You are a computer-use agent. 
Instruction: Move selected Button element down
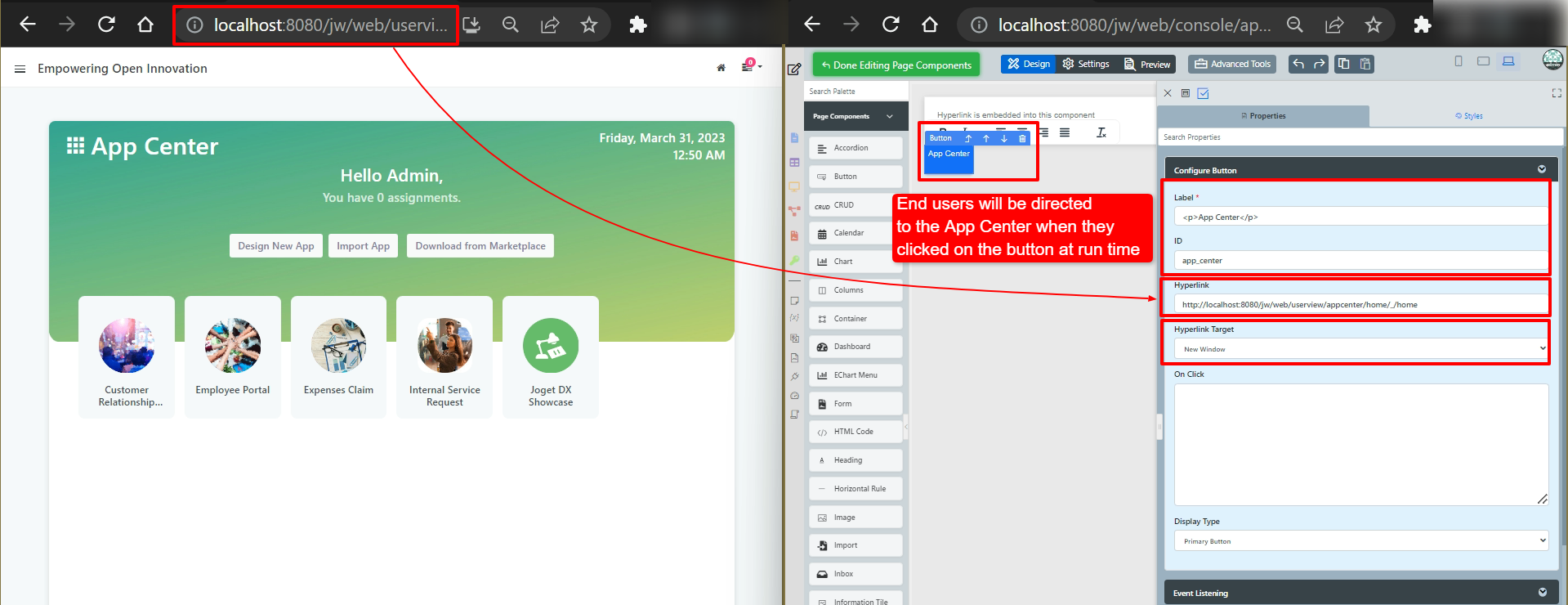[x=1004, y=139]
